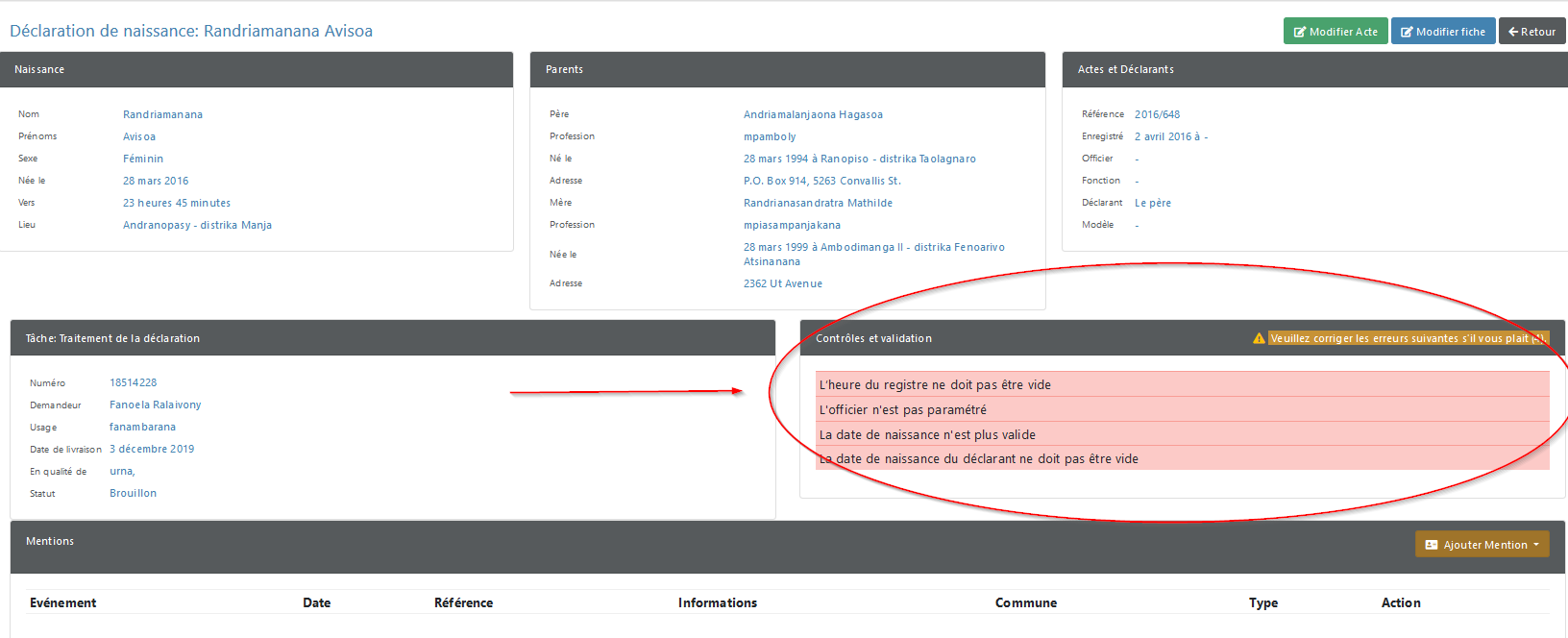
Task: Click the Naissance panel header
Action: tap(257, 69)
